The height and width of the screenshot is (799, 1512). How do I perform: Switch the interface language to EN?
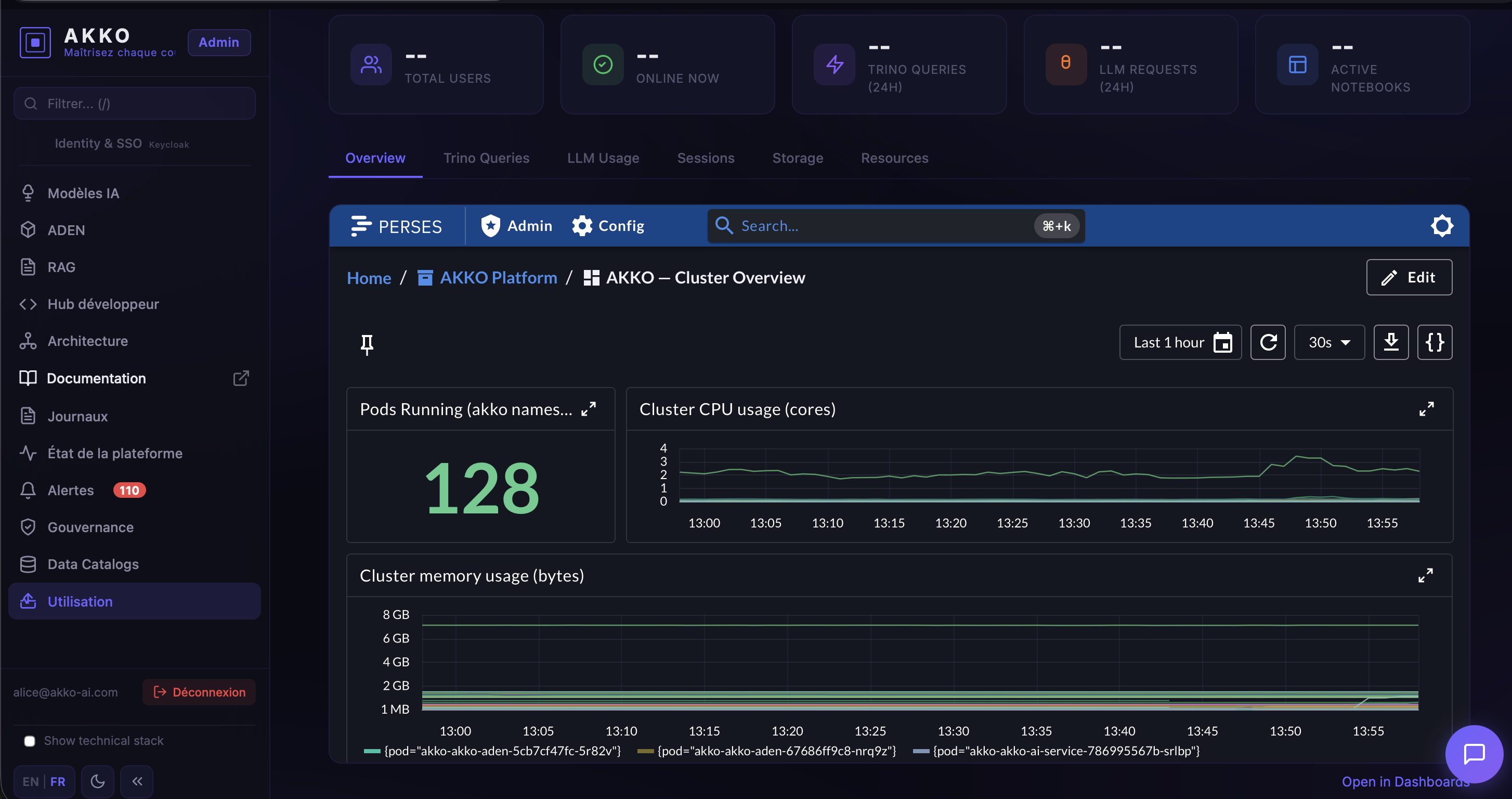[31, 782]
